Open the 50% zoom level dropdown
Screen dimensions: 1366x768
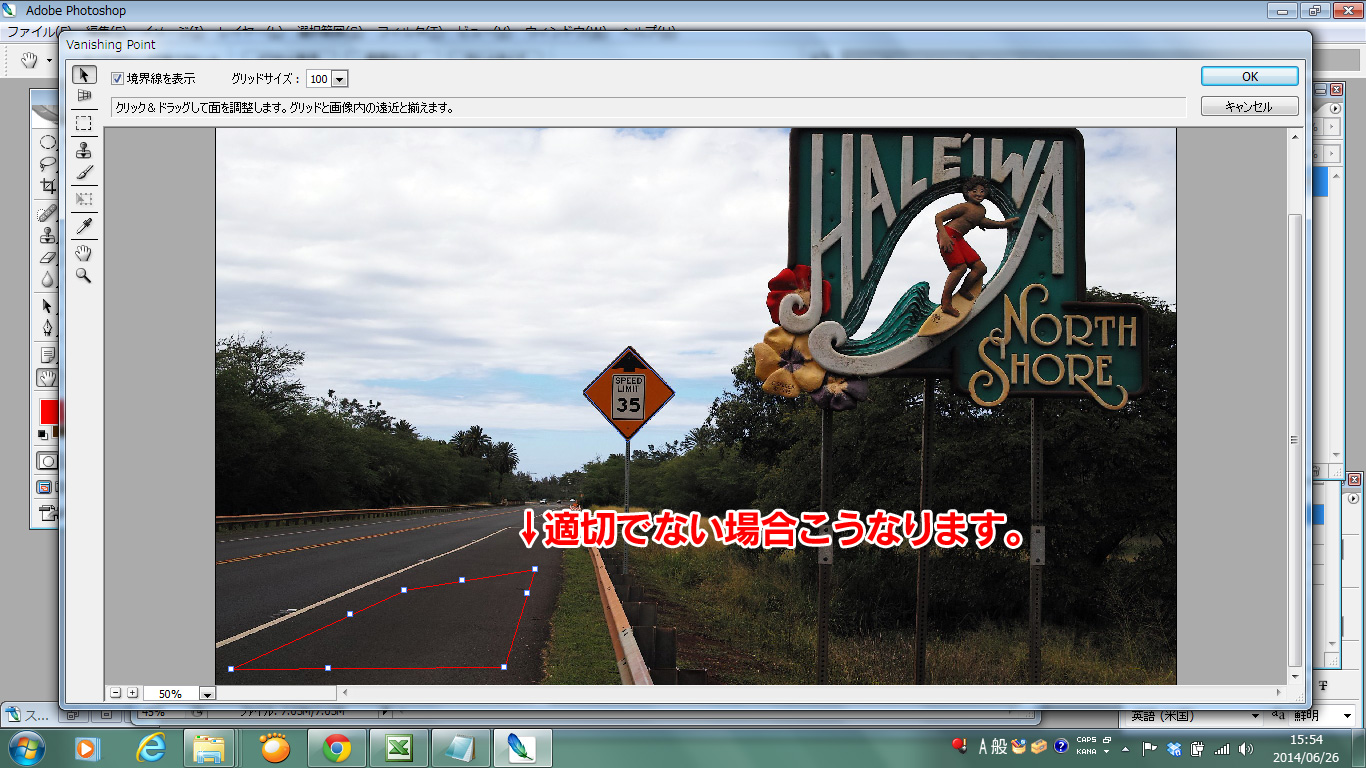click(x=207, y=693)
